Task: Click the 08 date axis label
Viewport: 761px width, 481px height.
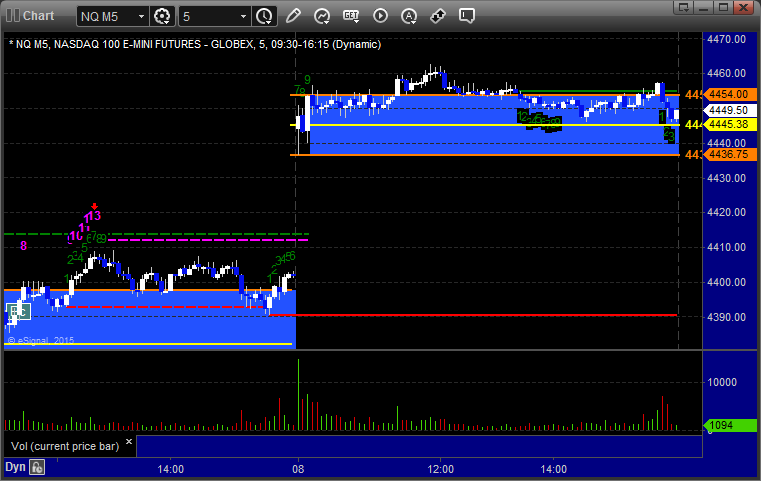Action: point(298,469)
